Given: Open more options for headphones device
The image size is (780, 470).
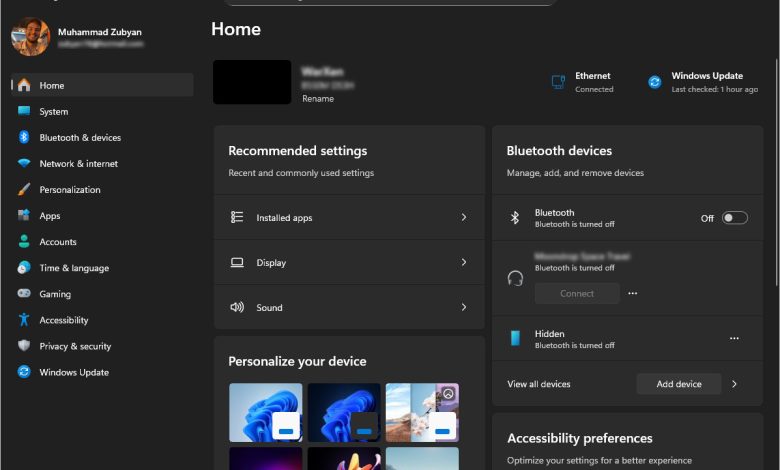Looking at the screenshot, I should [x=633, y=293].
